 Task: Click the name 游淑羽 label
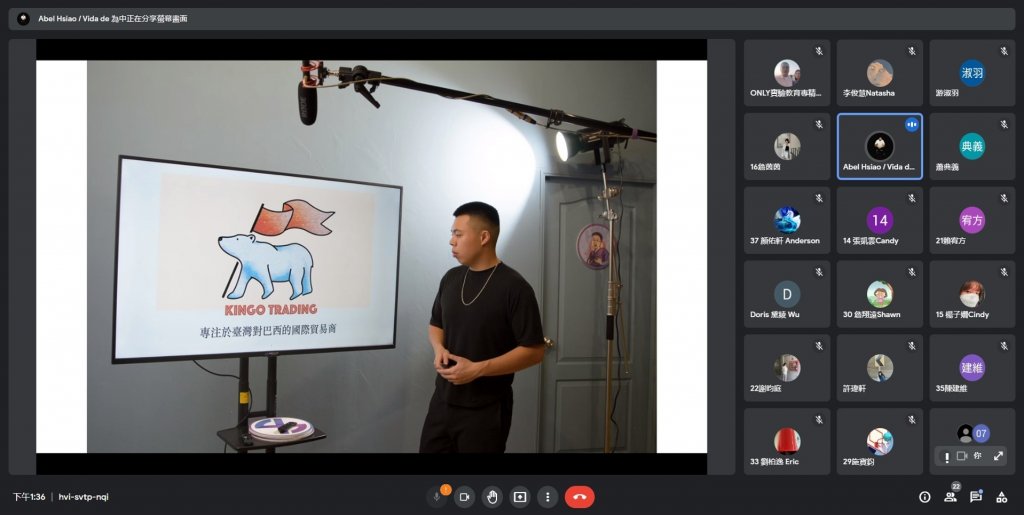click(x=947, y=93)
